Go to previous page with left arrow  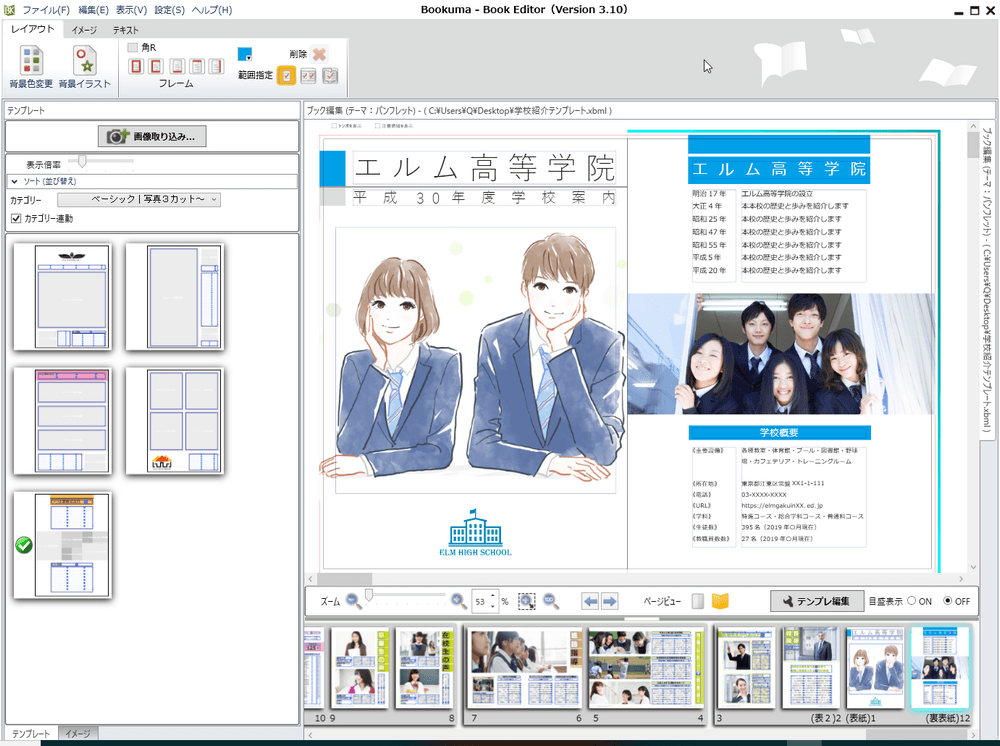point(590,601)
